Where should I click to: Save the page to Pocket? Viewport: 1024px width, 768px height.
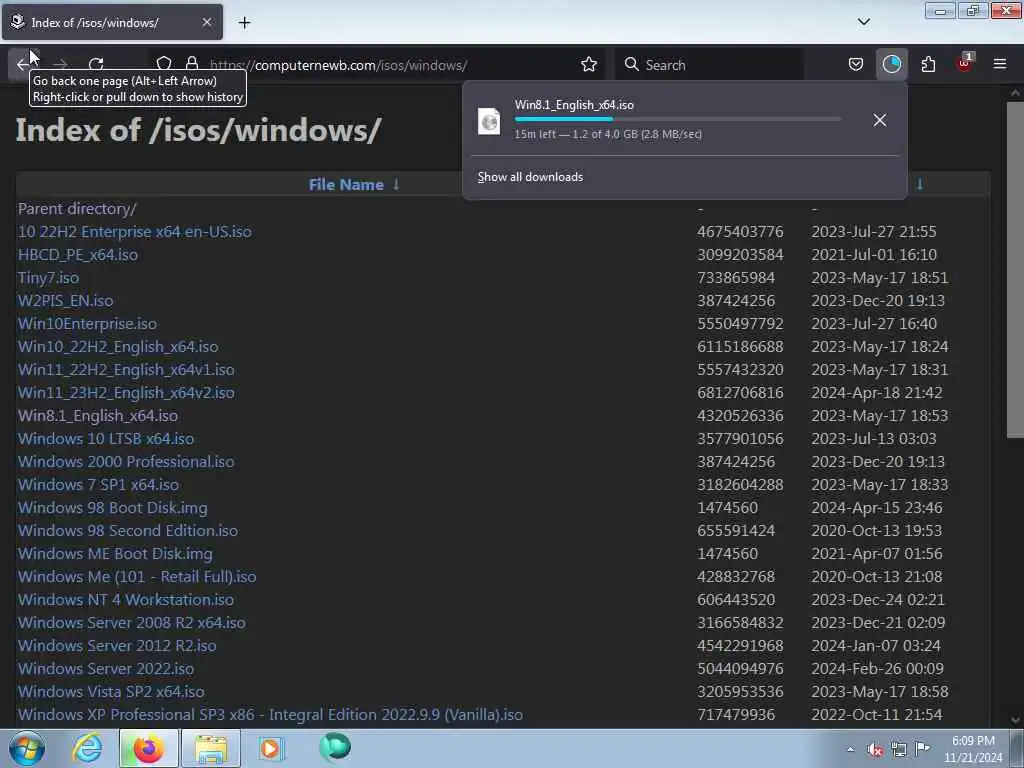[x=856, y=64]
